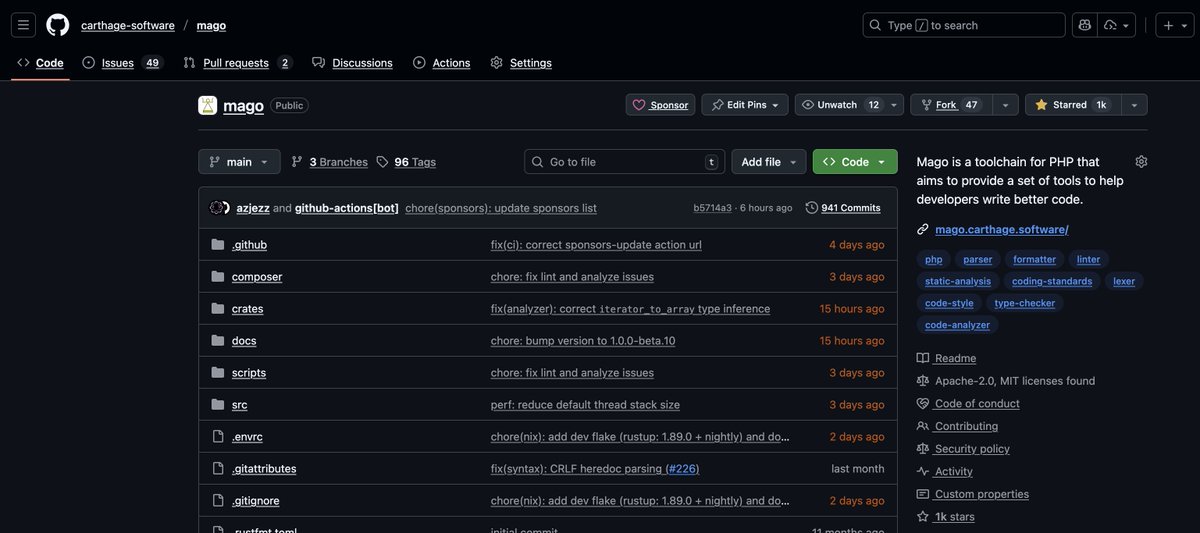Go to GitHub home via Octocat logo
The height and width of the screenshot is (533, 1200).
point(58,25)
